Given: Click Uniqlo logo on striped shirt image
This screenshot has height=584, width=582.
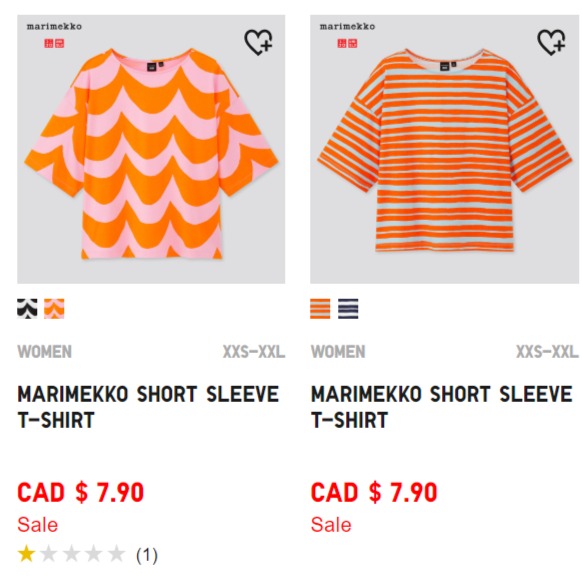Looking at the screenshot, I should click(x=347, y=44).
